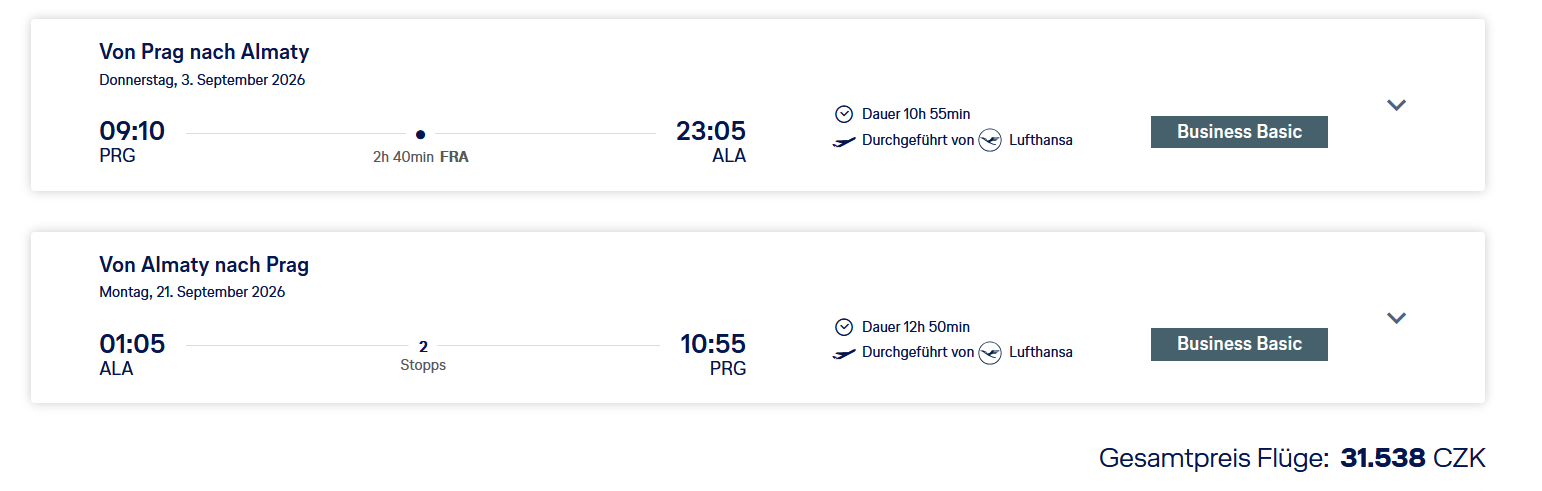Click the 09:10 departure time from PRG

(x=132, y=131)
